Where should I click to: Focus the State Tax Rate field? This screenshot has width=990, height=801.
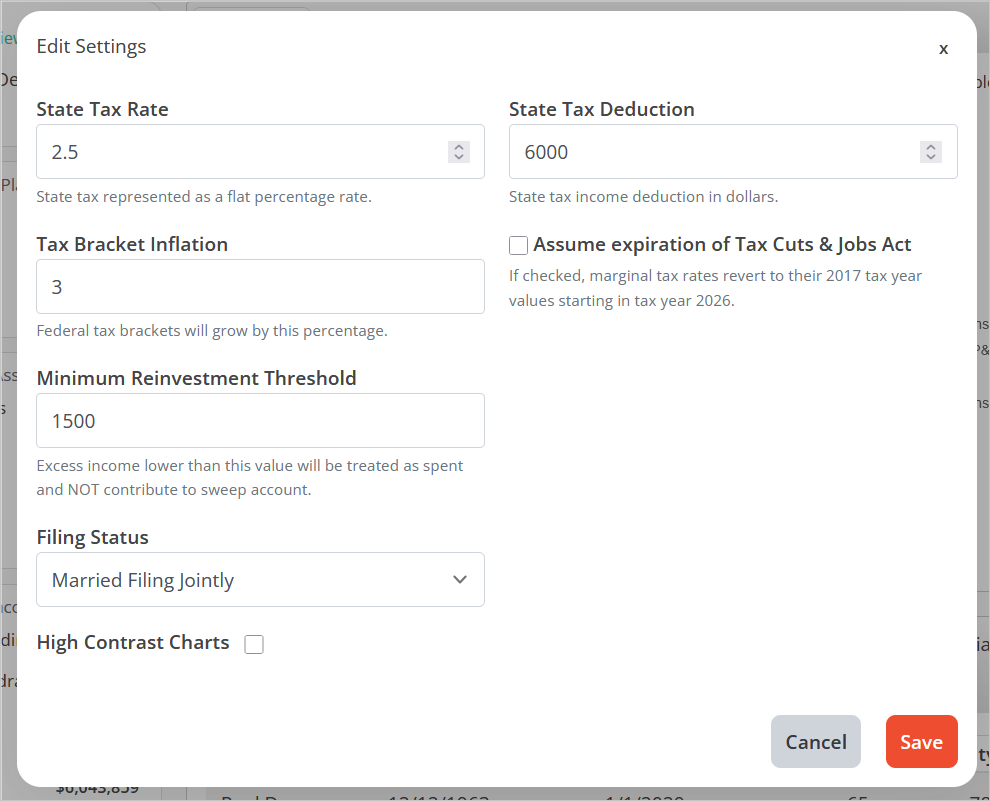[x=240, y=152]
